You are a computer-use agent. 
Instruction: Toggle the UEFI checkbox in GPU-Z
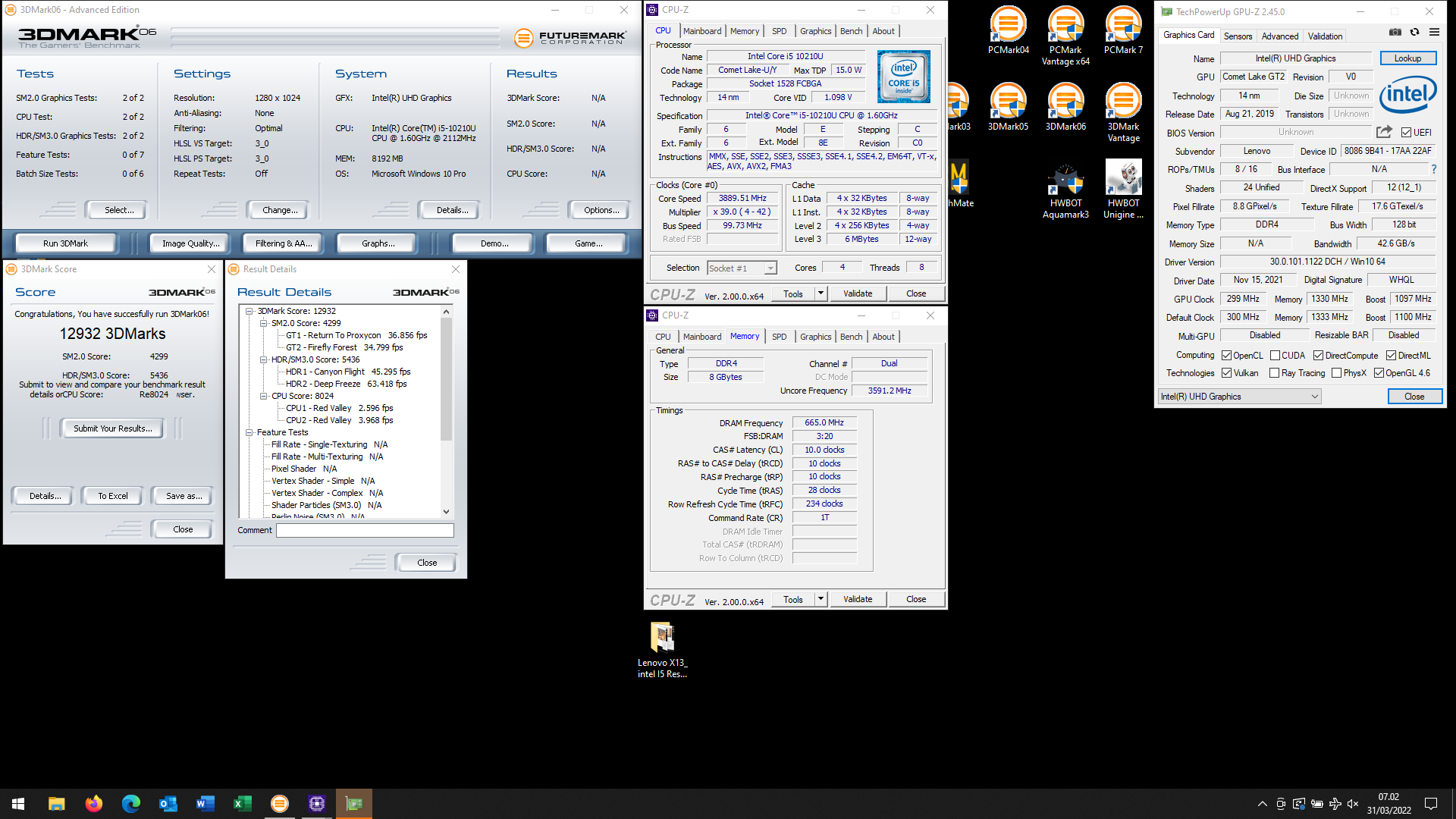1406,133
